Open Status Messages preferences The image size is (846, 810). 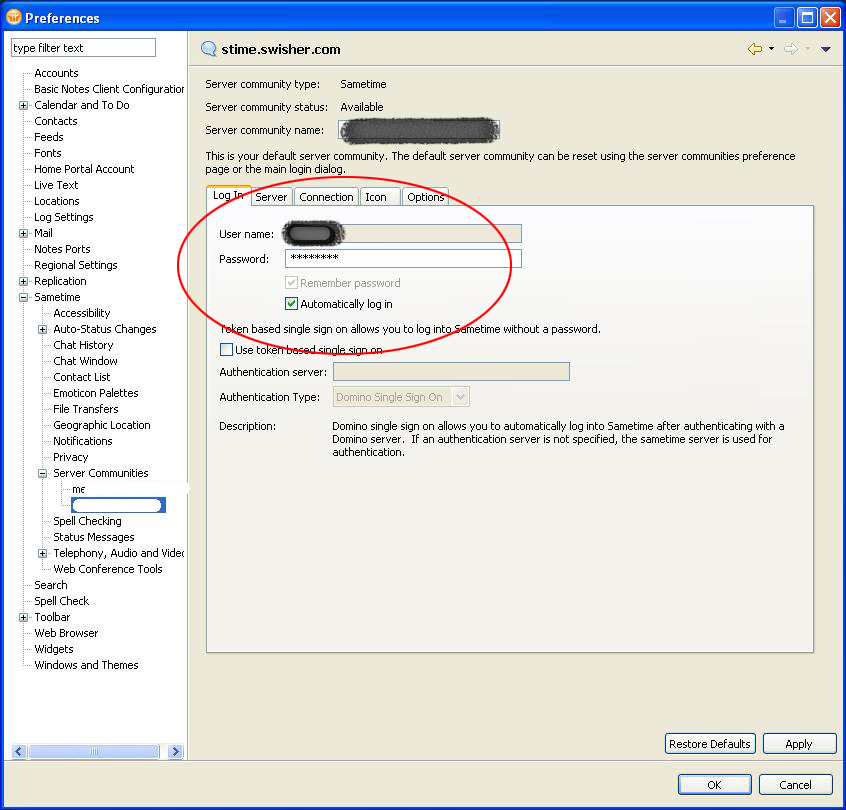tap(93, 537)
